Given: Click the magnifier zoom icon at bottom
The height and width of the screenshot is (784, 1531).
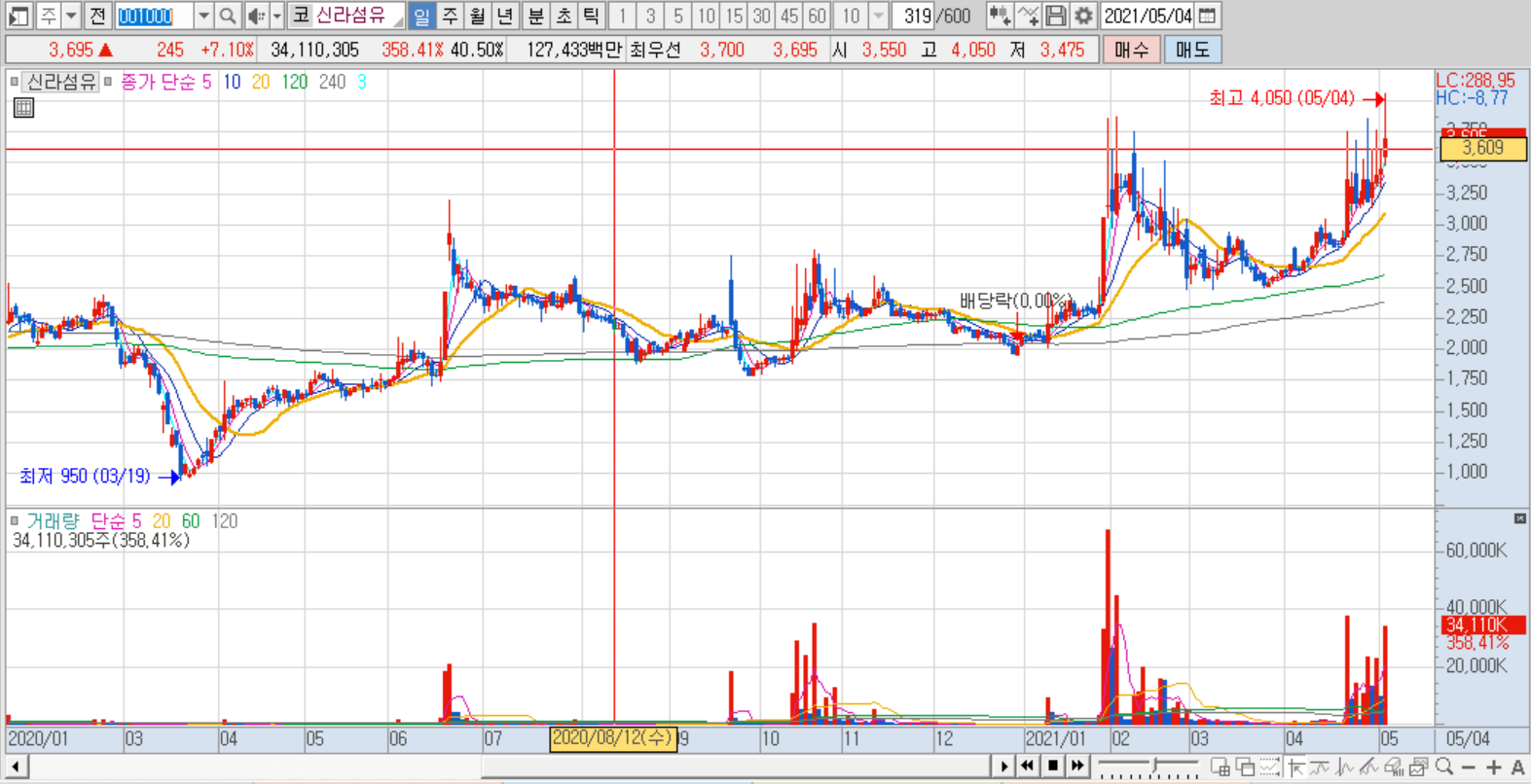Looking at the screenshot, I should 1444,766.
